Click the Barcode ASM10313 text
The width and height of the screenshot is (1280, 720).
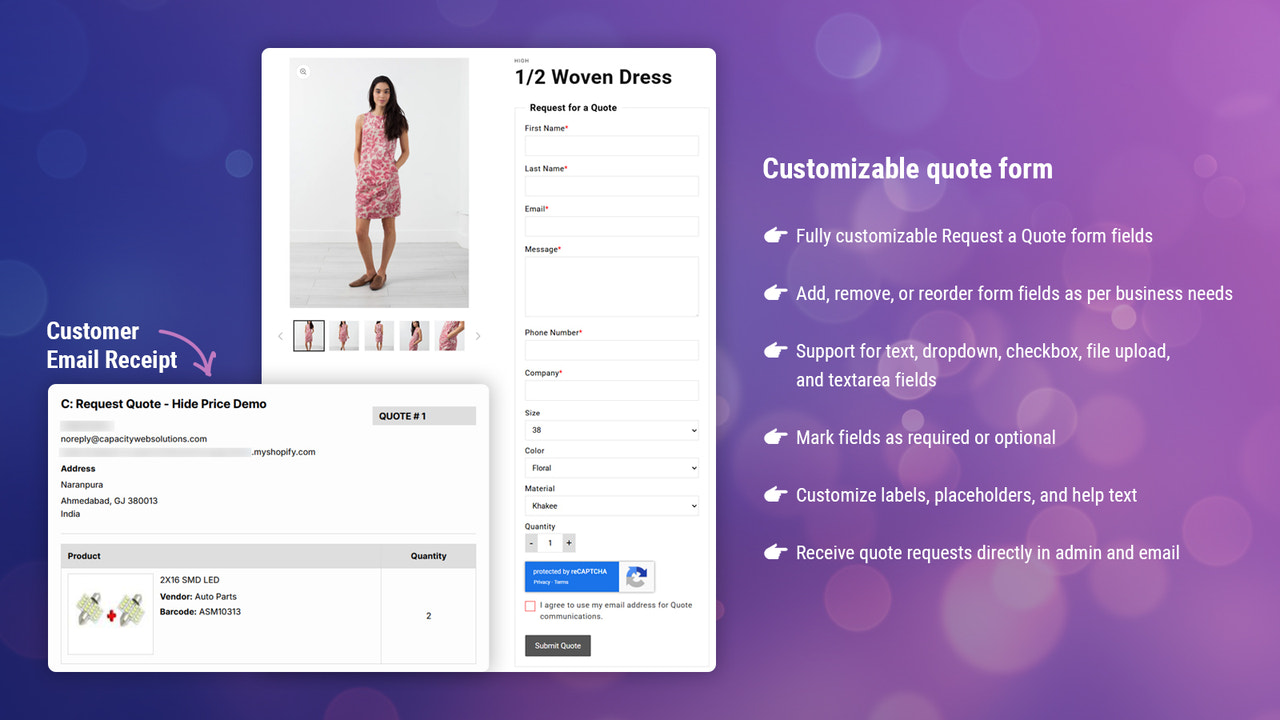[x=200, y=612]
